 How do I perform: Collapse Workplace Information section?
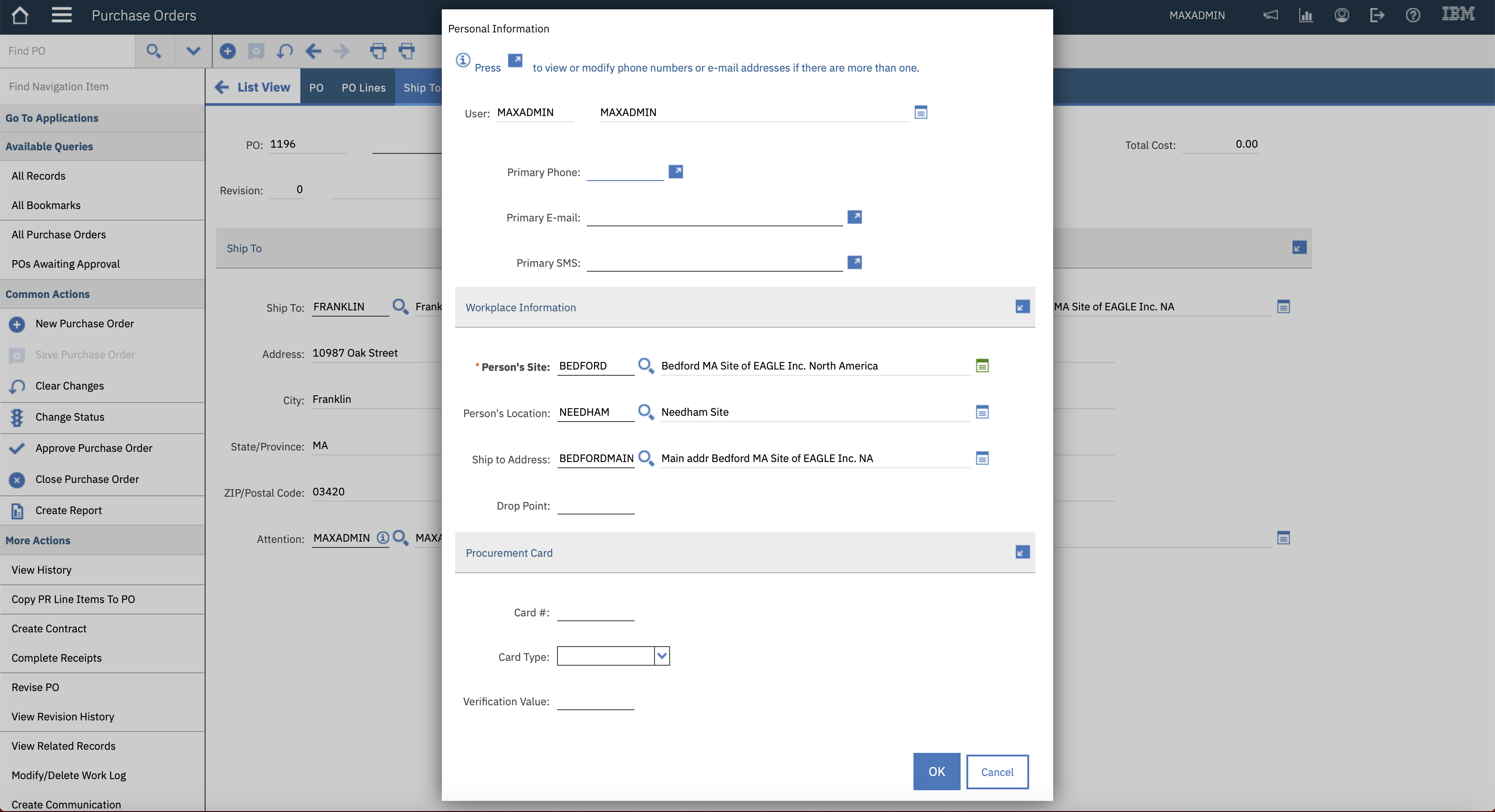(x=1022, y=307)
